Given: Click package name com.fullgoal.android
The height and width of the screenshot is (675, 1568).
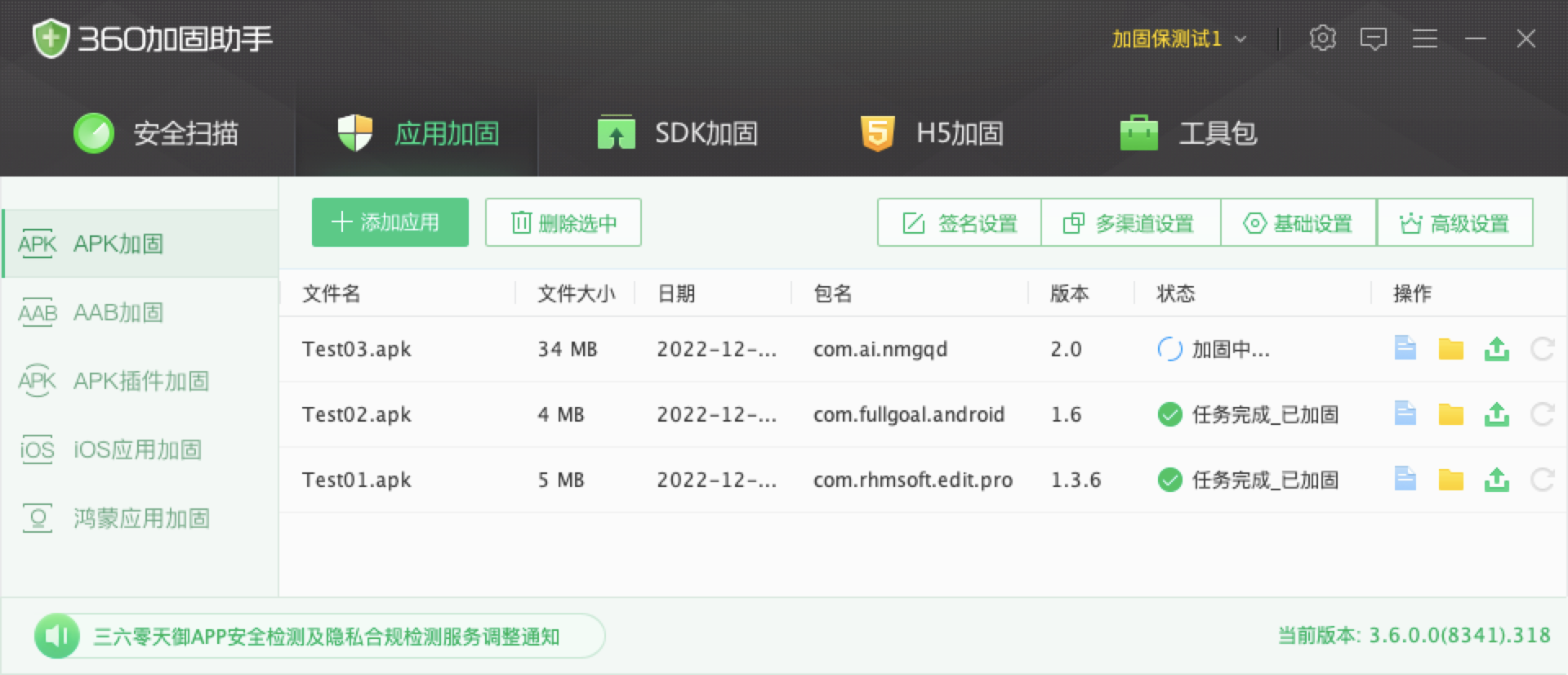Looking at the screenshot, I should (908, 414).
